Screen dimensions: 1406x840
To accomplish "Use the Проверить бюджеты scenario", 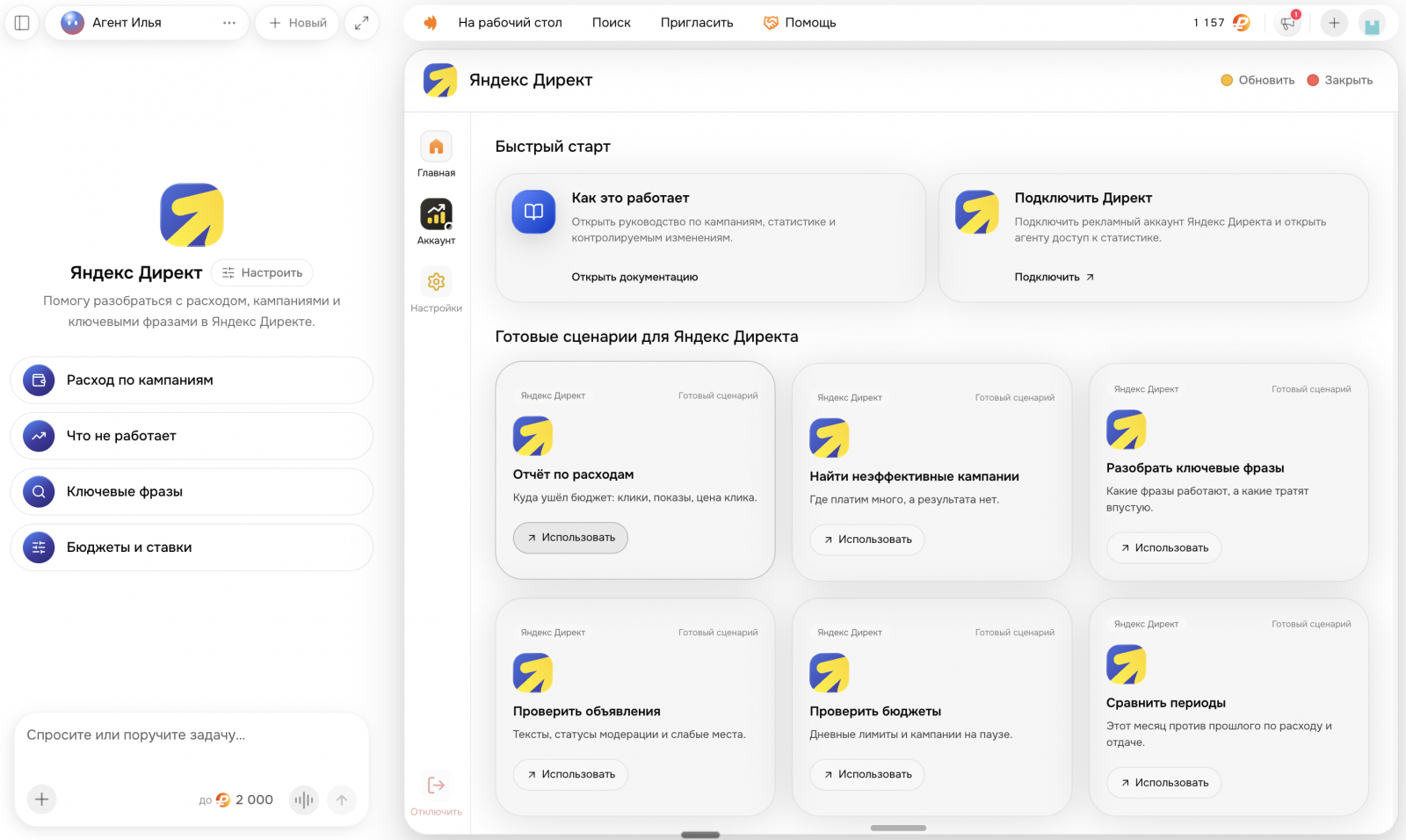I will 867,775.
